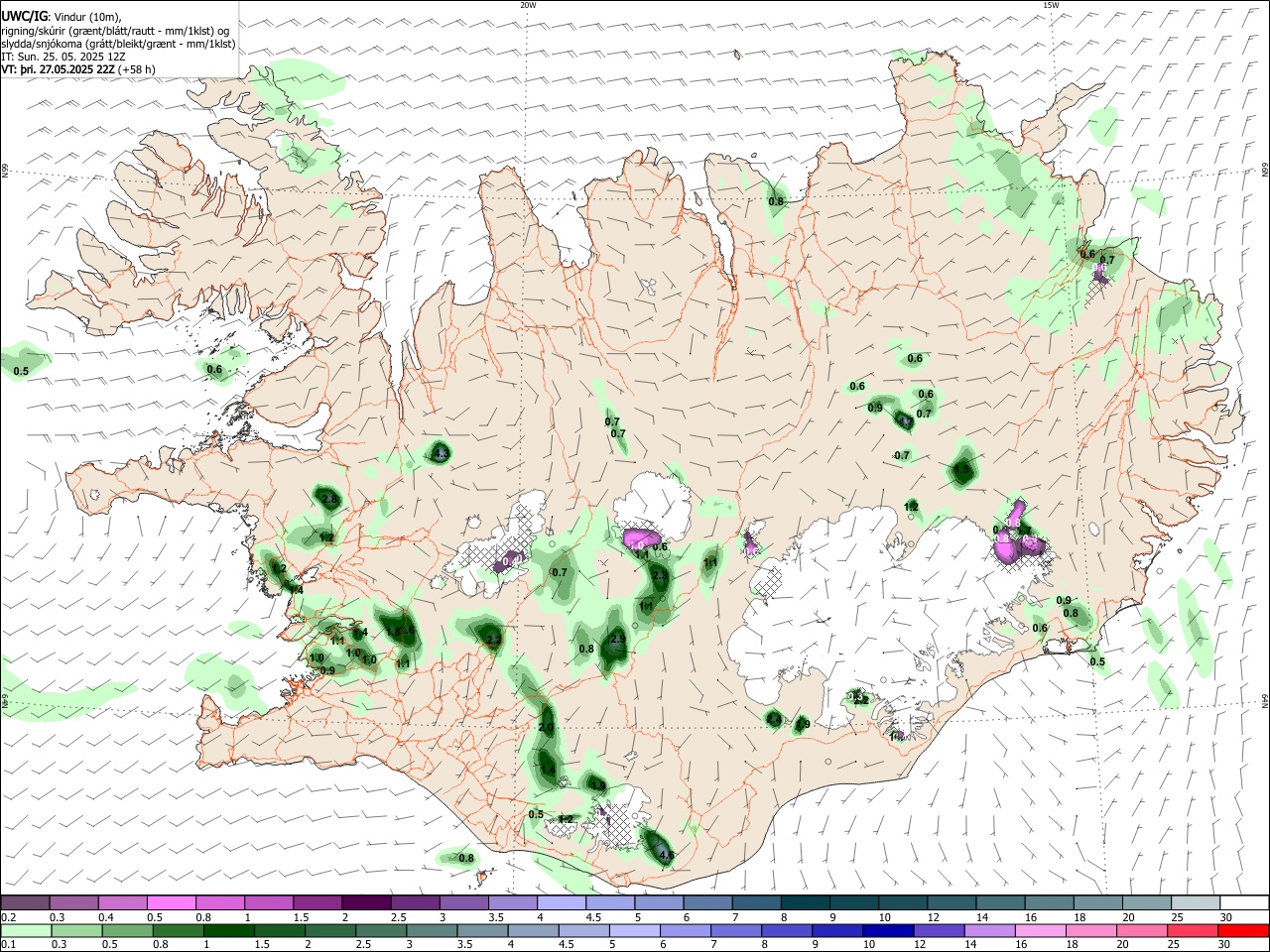Image resolution: width=1270 pixels, height=952 pixels.
Task: Click the white 30 swatch in snow legend
Action: tap(1242, 902)
